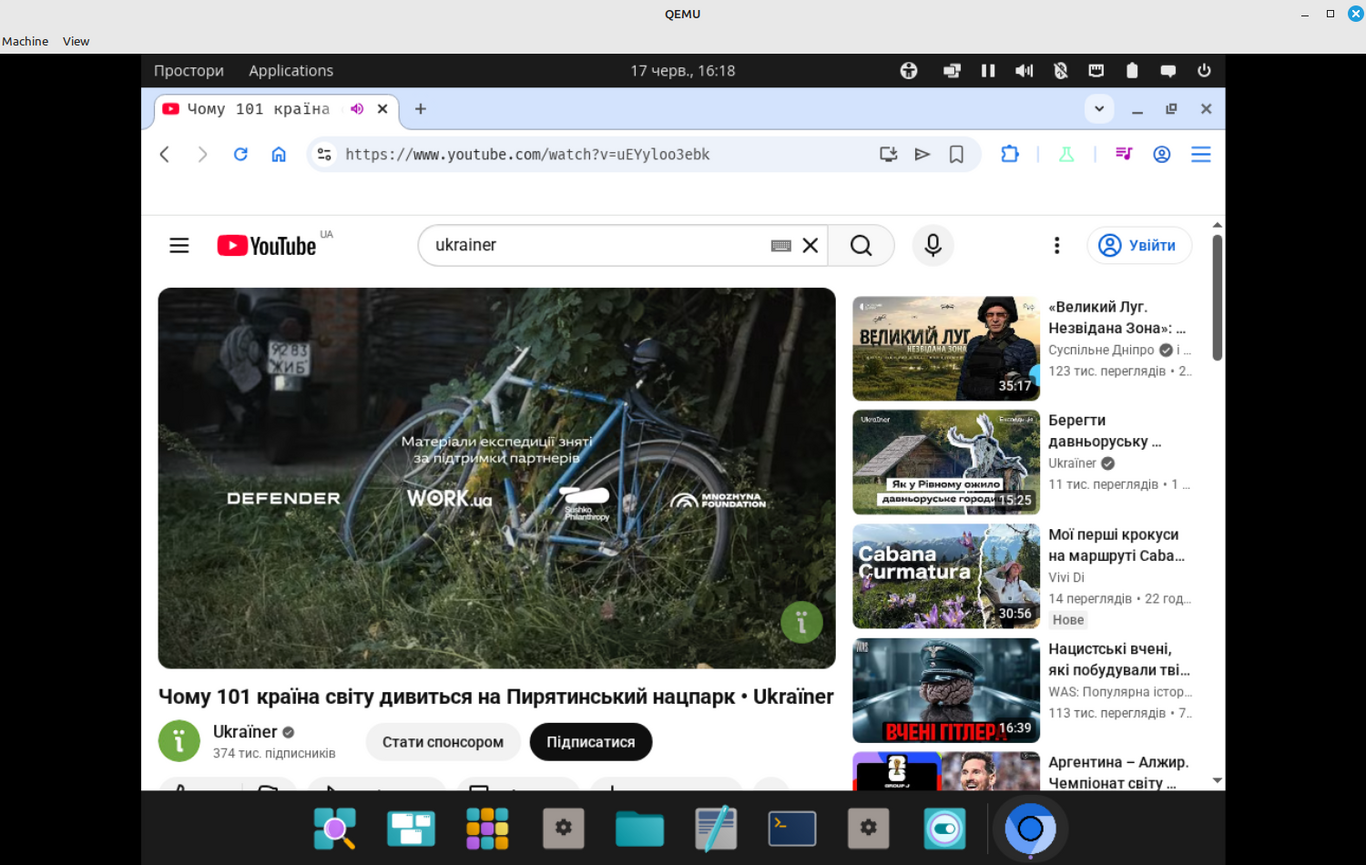Open the terminal in the dock

tap(792, 828)
